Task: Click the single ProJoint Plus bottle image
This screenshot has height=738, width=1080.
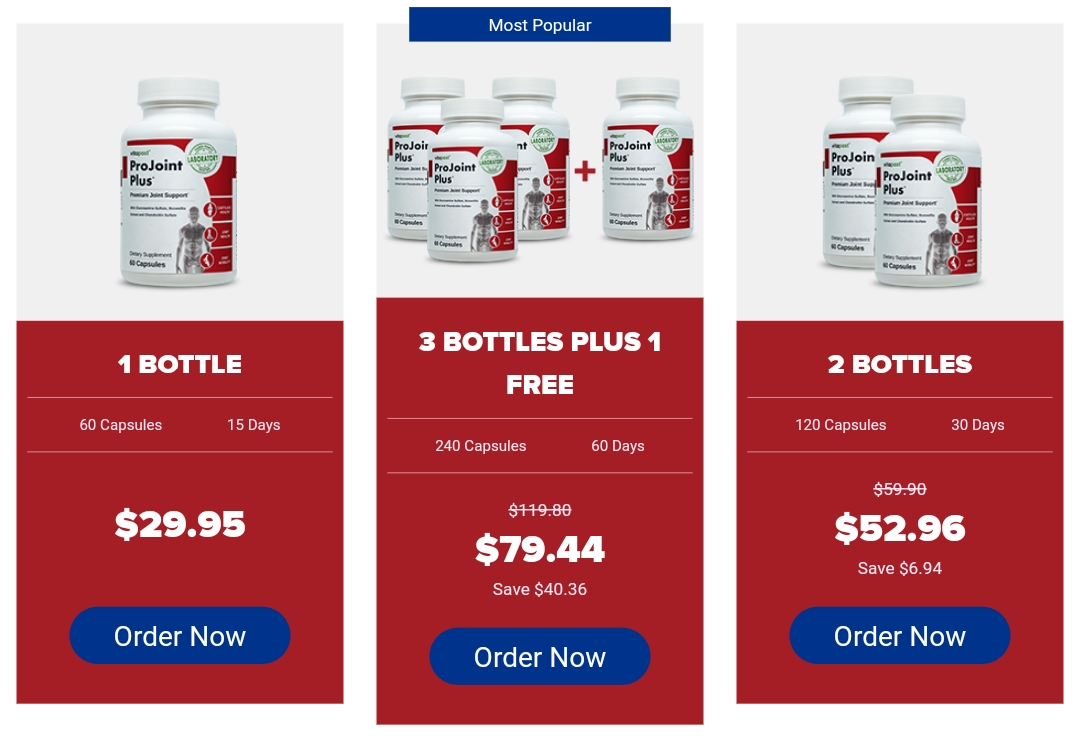Action: point(179,182)
